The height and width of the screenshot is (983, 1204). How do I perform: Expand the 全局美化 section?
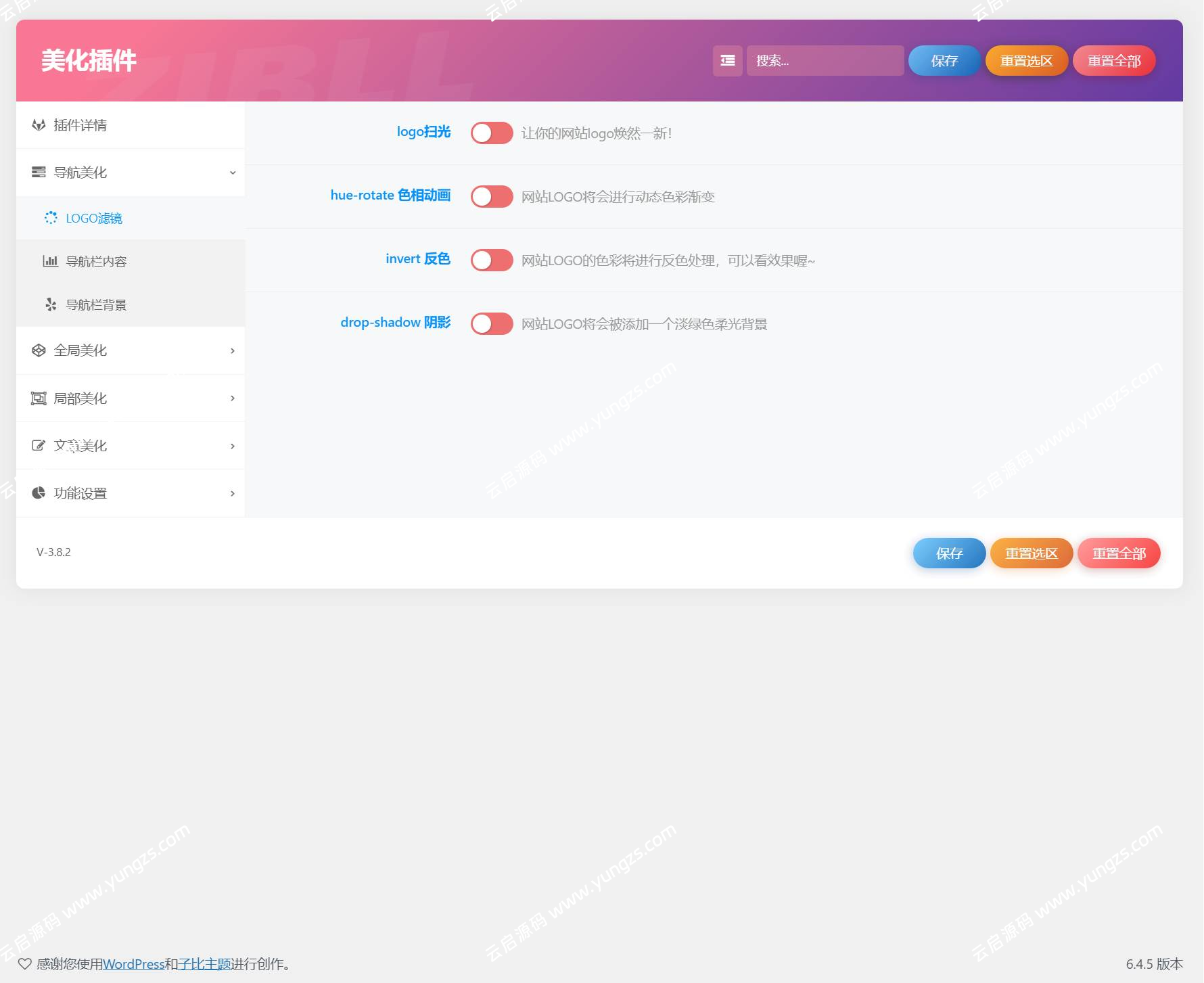[232, 350]
